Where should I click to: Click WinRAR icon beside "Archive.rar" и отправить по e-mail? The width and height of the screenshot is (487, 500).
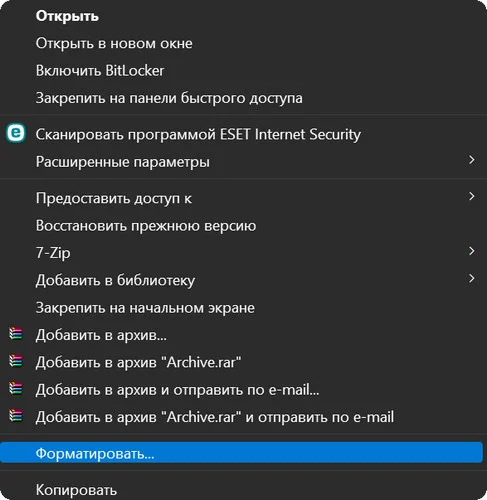[16, 416]
